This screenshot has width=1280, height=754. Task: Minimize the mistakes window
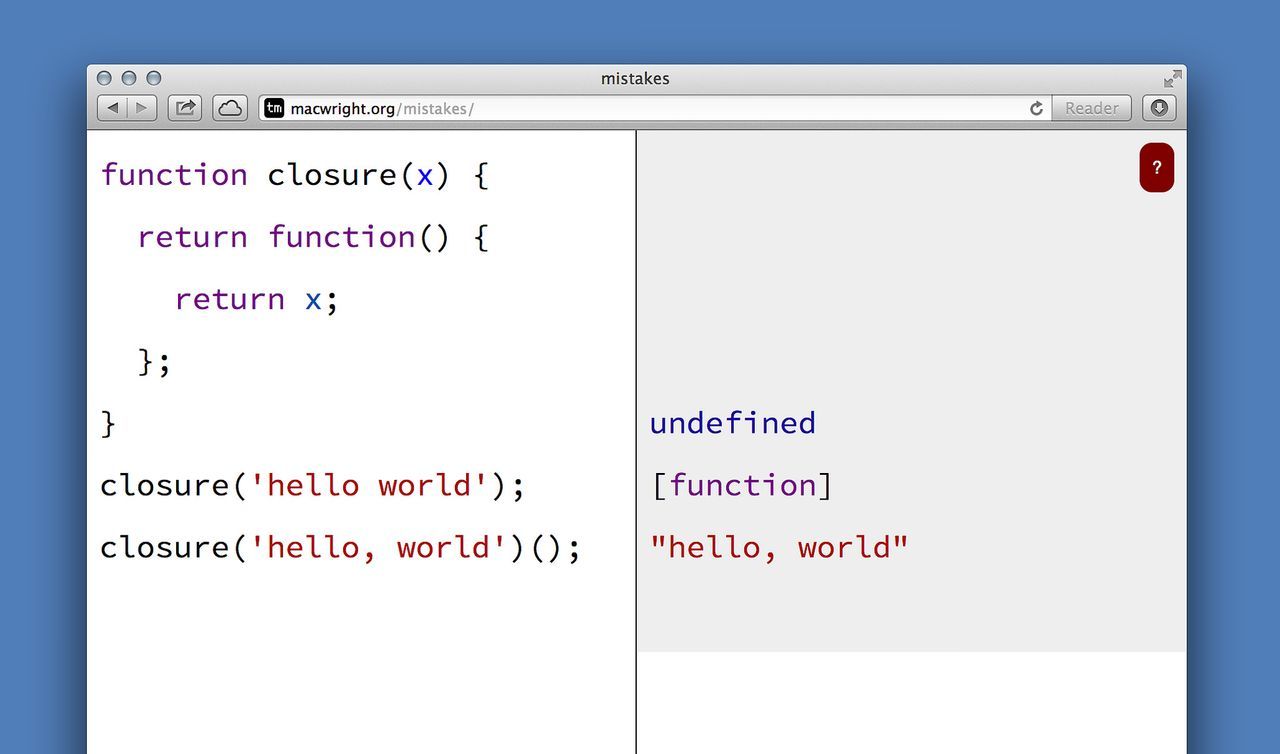[x=128, y=78]
